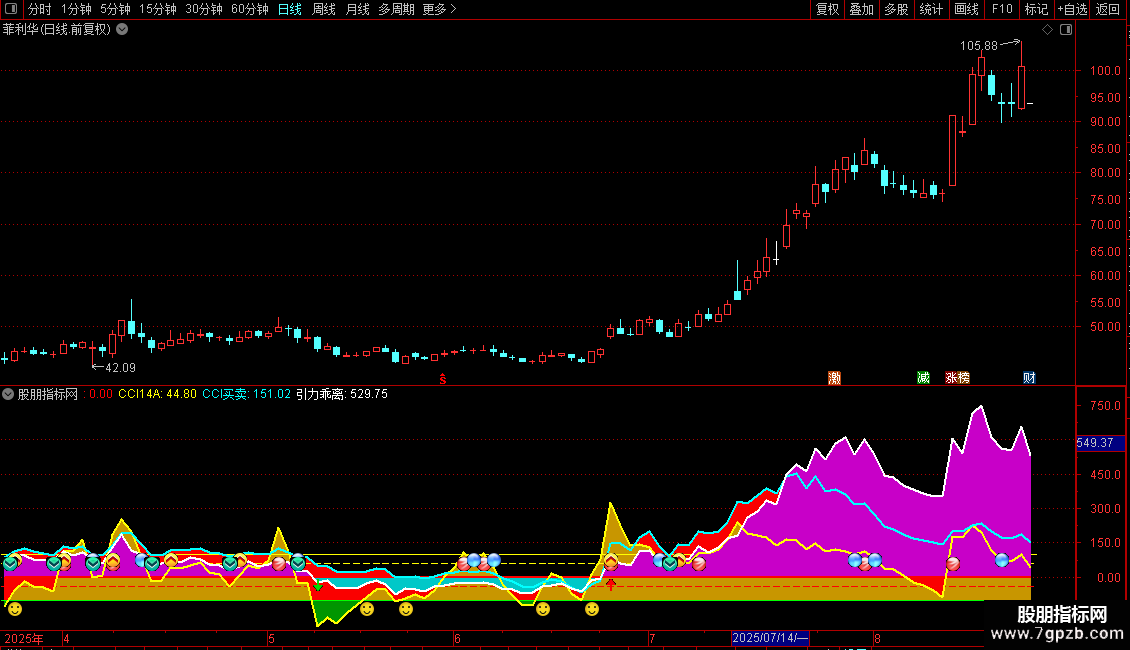Activate the 画线 drawing tools button
1130x650 pixels.
point(966,9)
